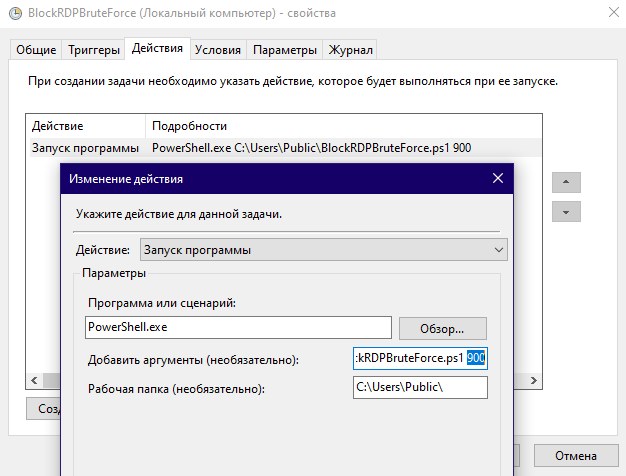The height and width of the screenshot is (476, 626).
Task: Click the Обзор... browse button
Action: [443, 329]
